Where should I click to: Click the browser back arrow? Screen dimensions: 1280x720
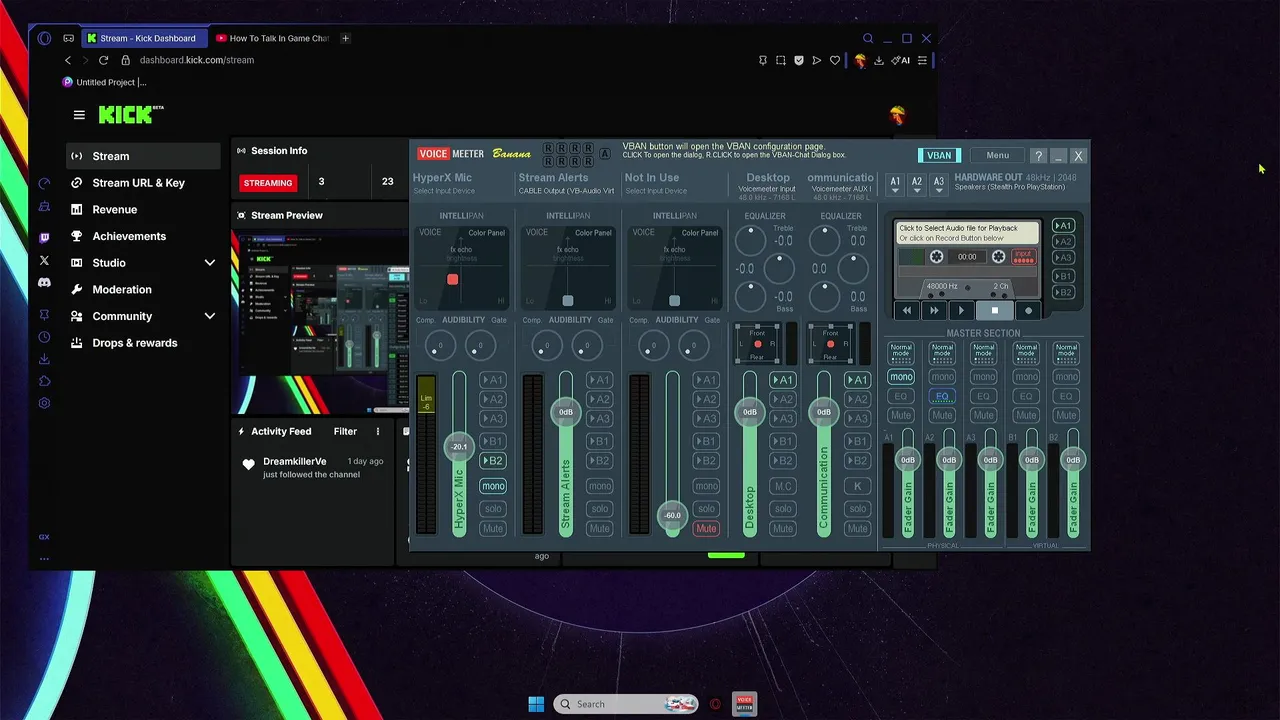click(68, 60)
